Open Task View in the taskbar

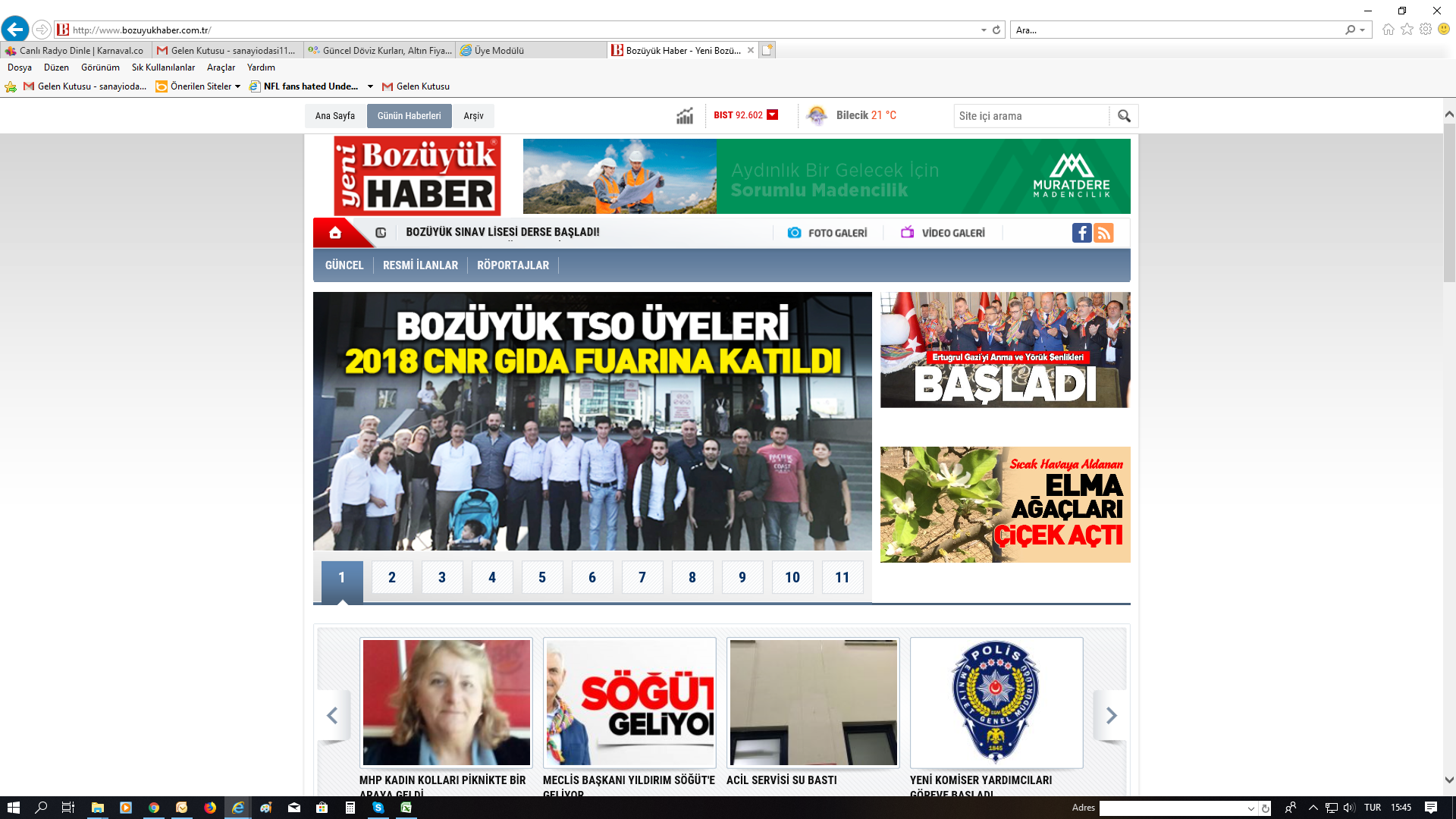pos(67,808)
